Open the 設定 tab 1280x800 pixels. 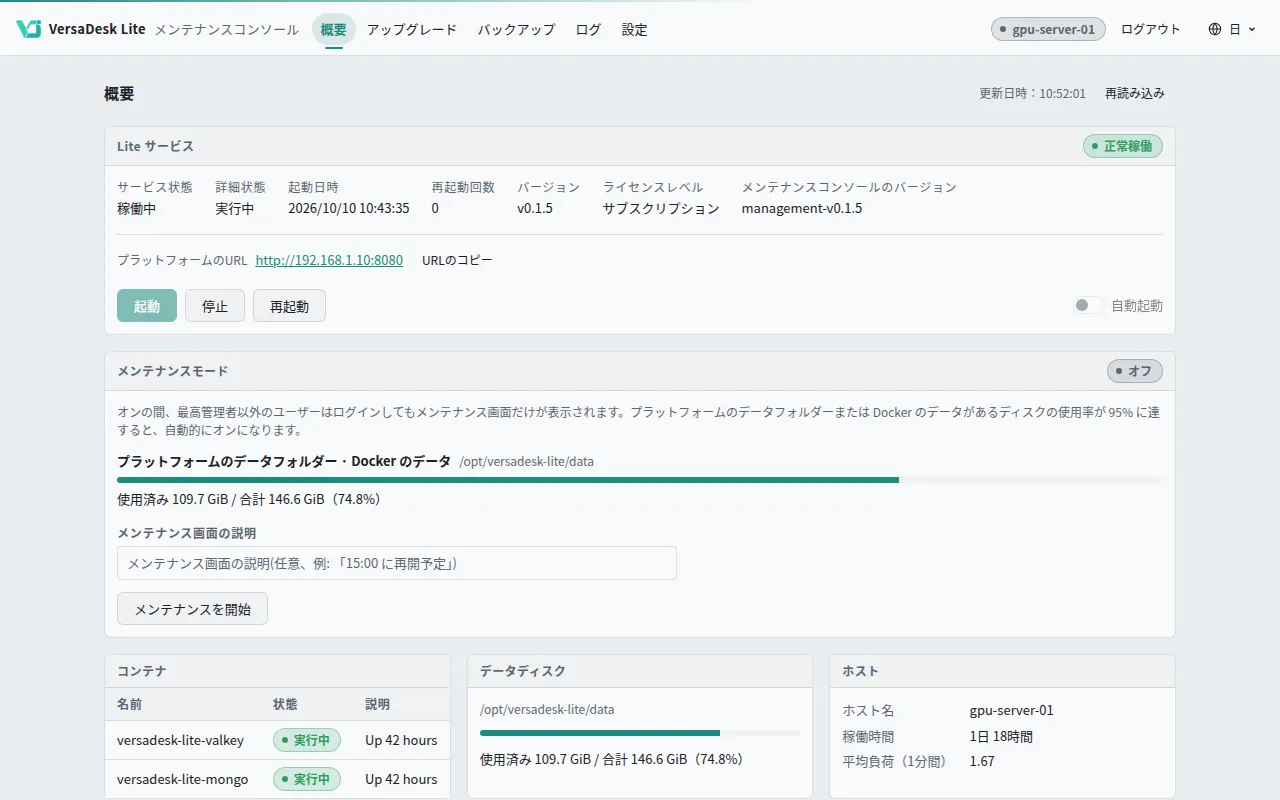[x=634, y=30]
